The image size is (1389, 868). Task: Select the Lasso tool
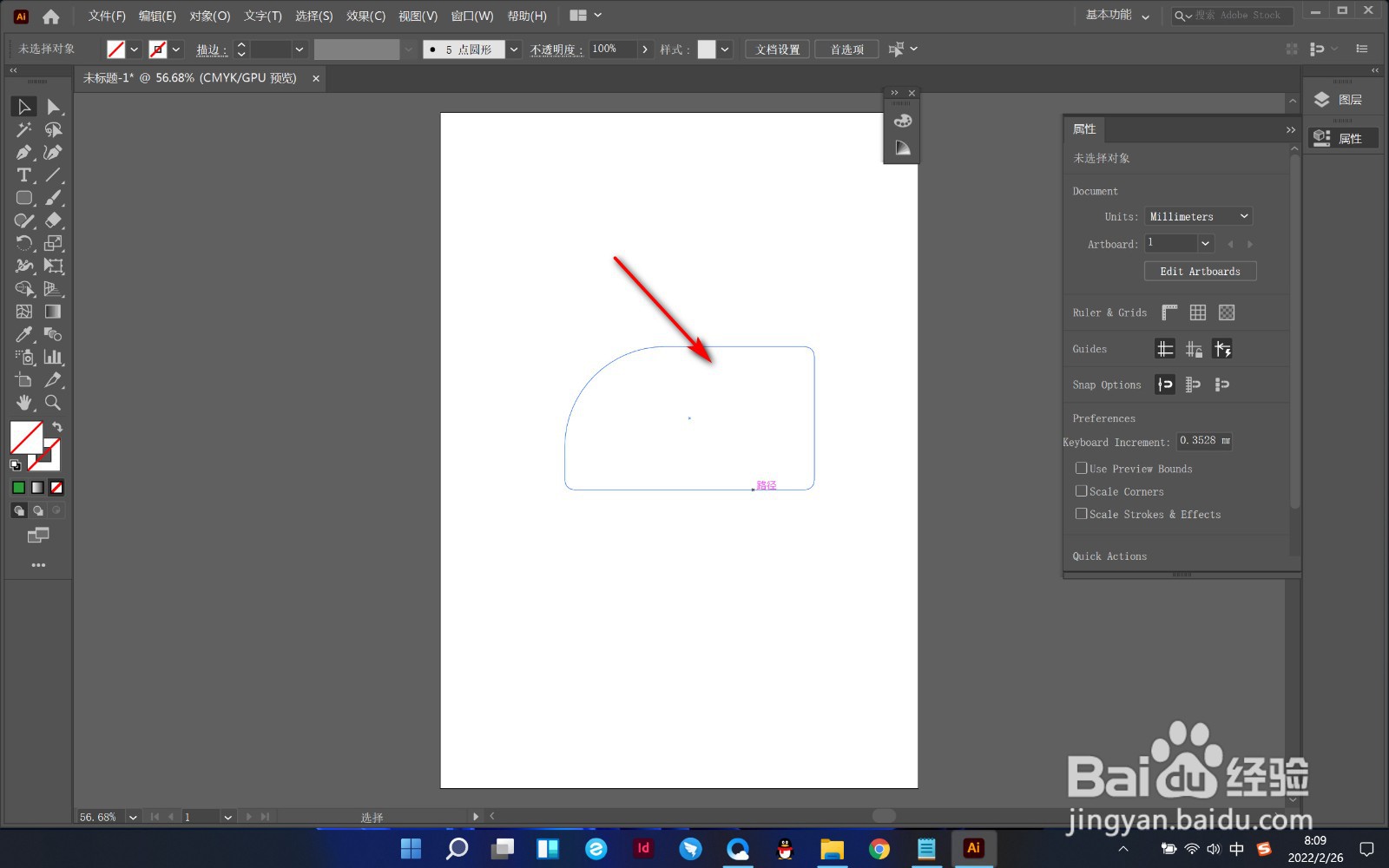[x=53, y=130]
